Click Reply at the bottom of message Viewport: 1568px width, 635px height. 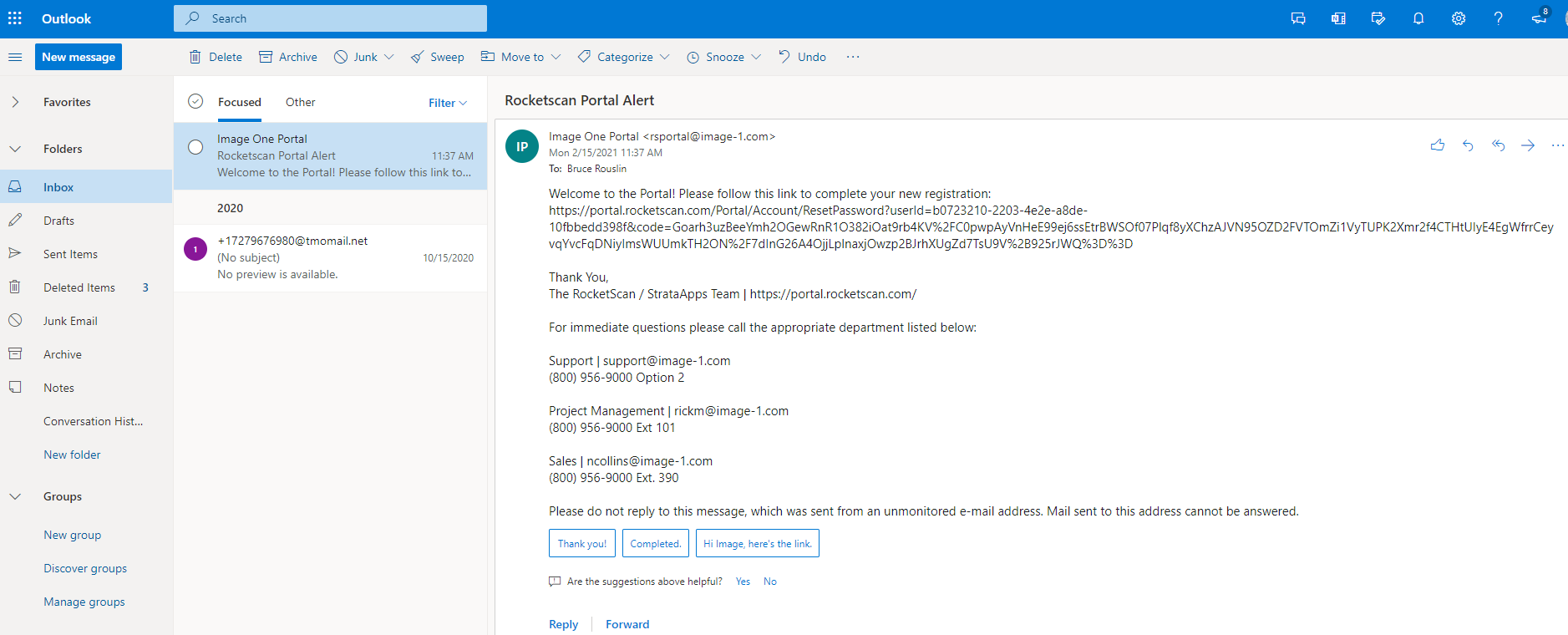pyautogui.click(x=564, y=624)
